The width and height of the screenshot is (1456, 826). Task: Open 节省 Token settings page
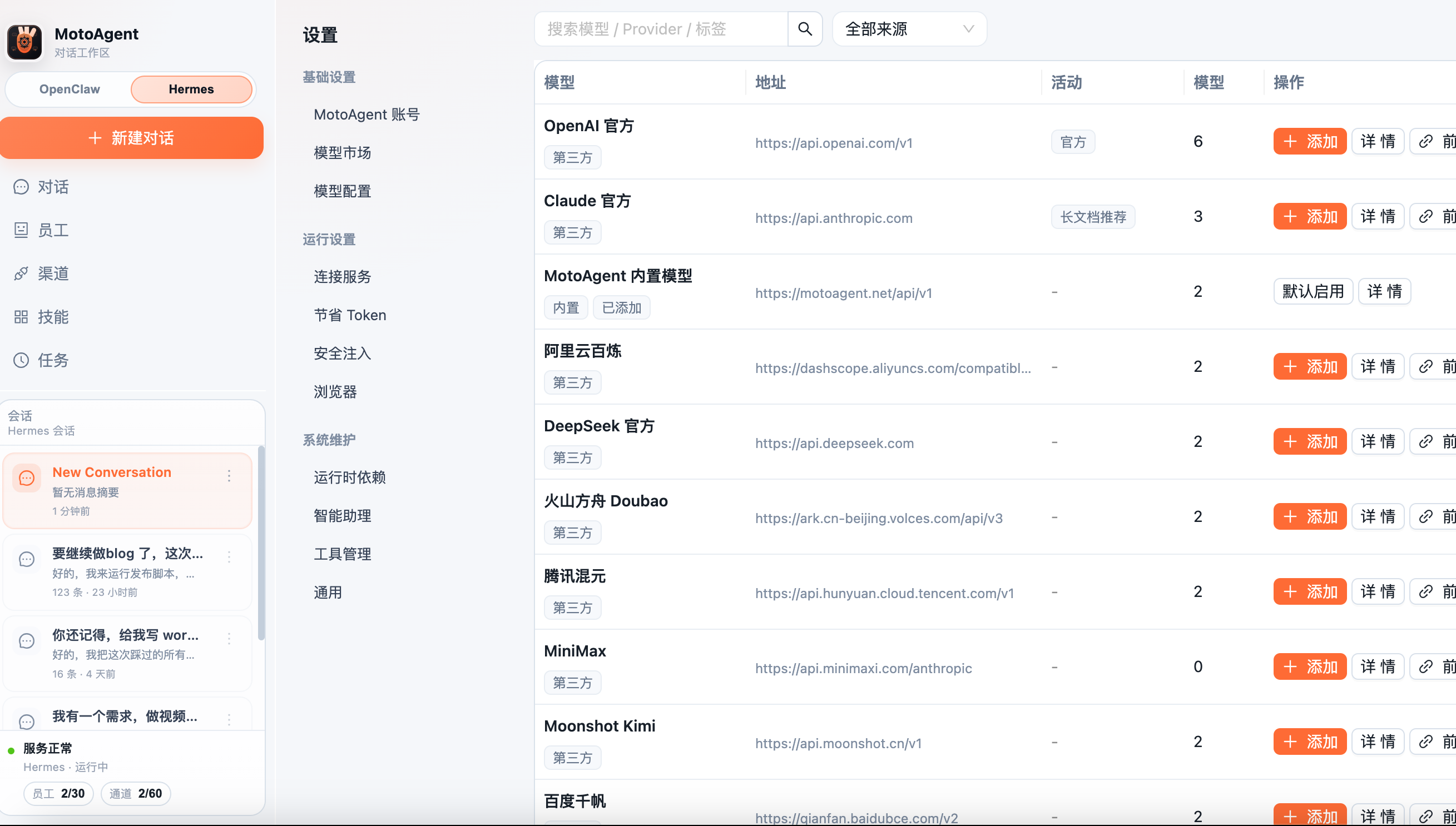tap(350, 315)
